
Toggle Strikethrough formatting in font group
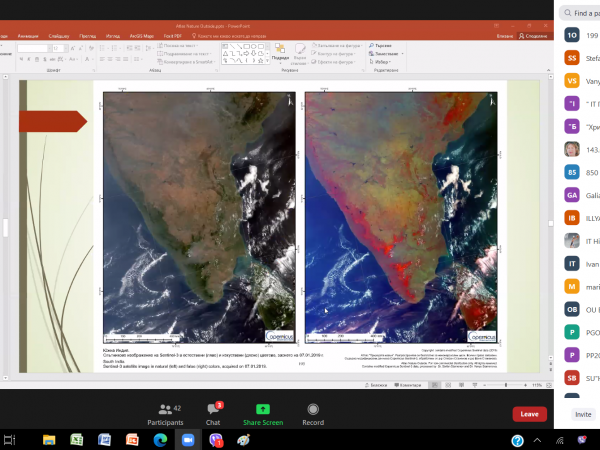click(52, 59)
